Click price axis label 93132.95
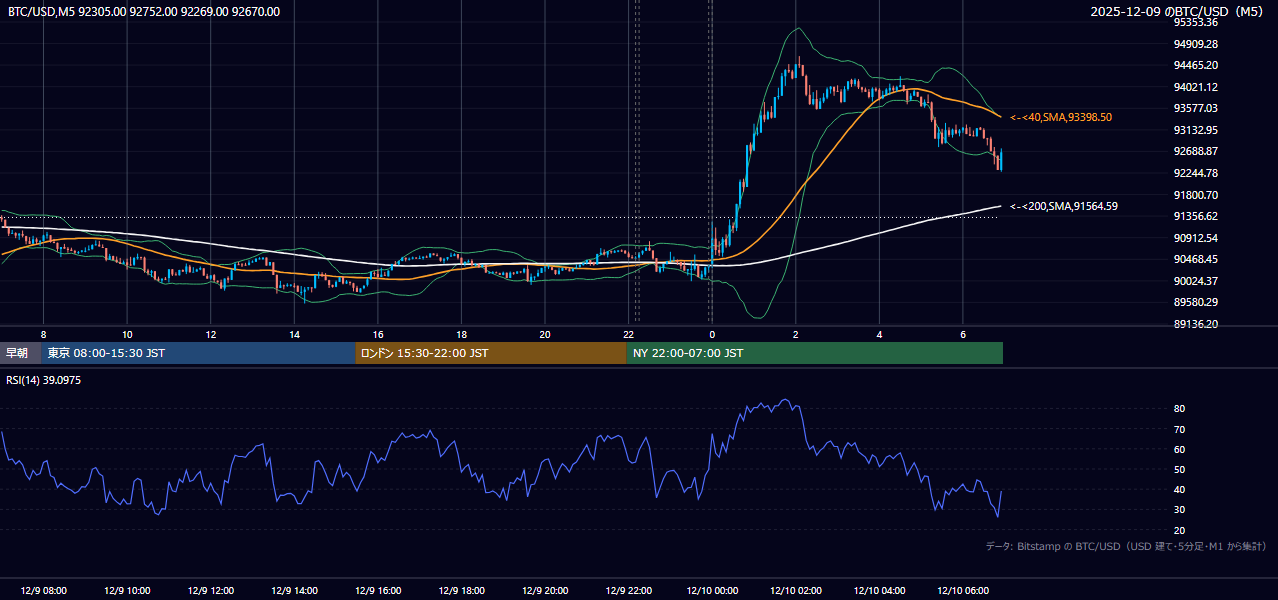This screenshot has height=600, width=1278. click(x=1196, y=130)
